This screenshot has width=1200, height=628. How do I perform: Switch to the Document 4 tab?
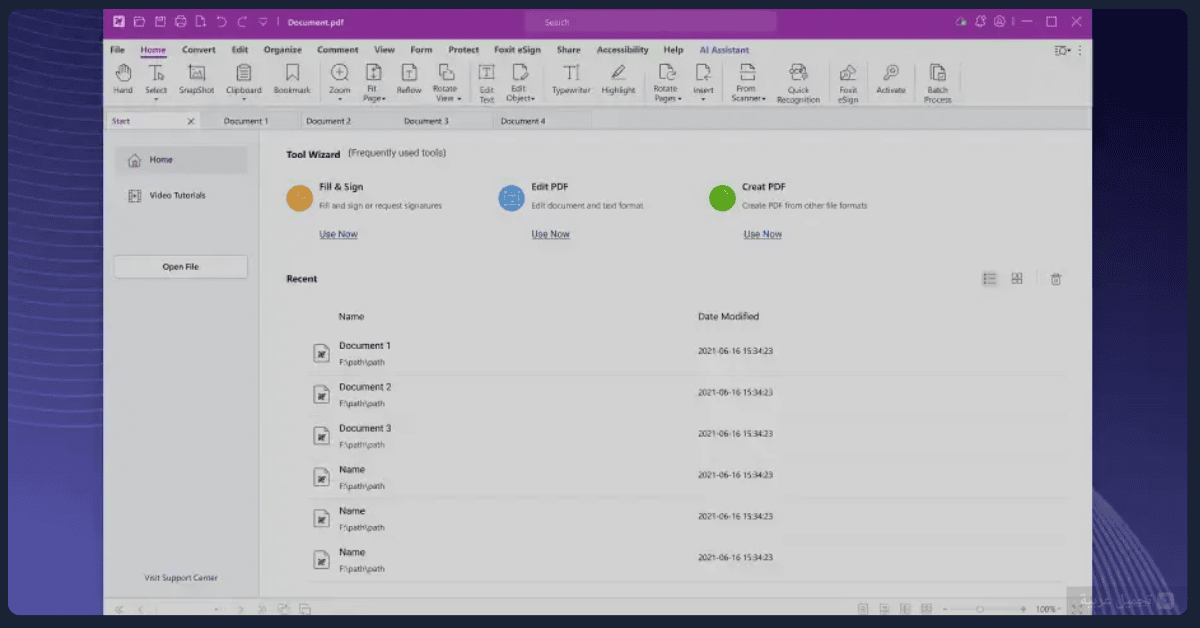(x=523, y=121)
